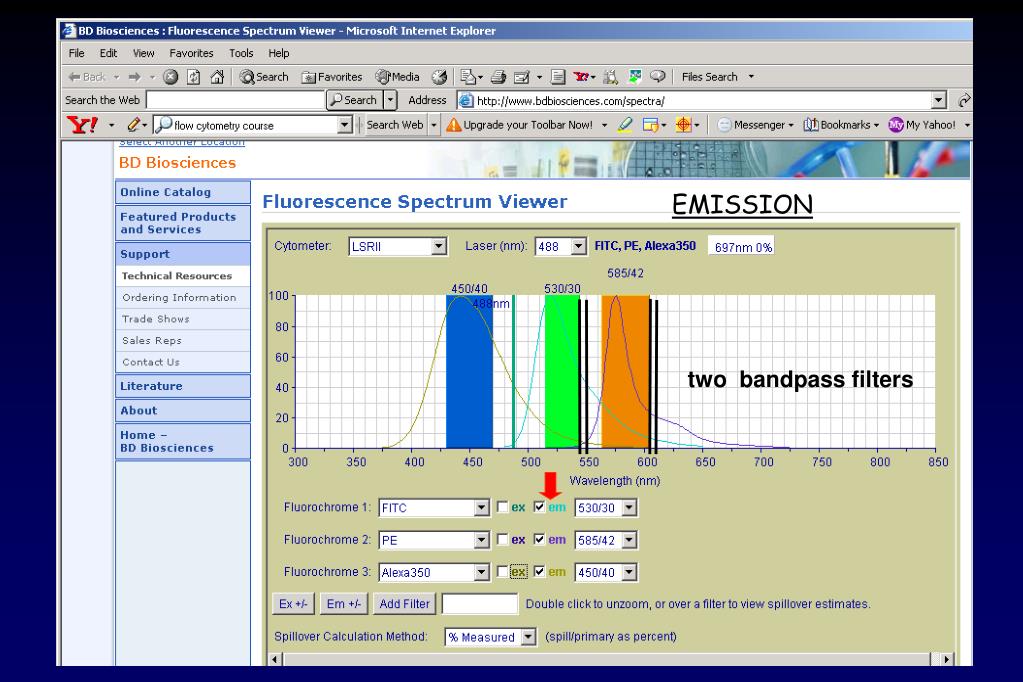Click the Upgrade your Toolbar warning icon

(x=453, y=125)
